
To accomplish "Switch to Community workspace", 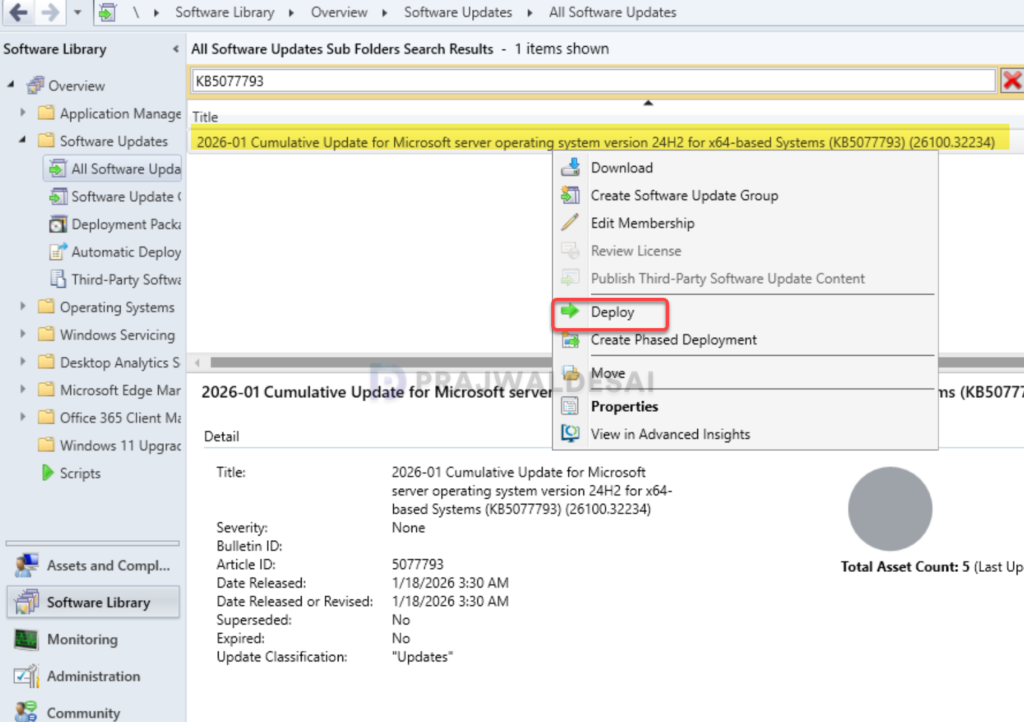I will [93, 710].
